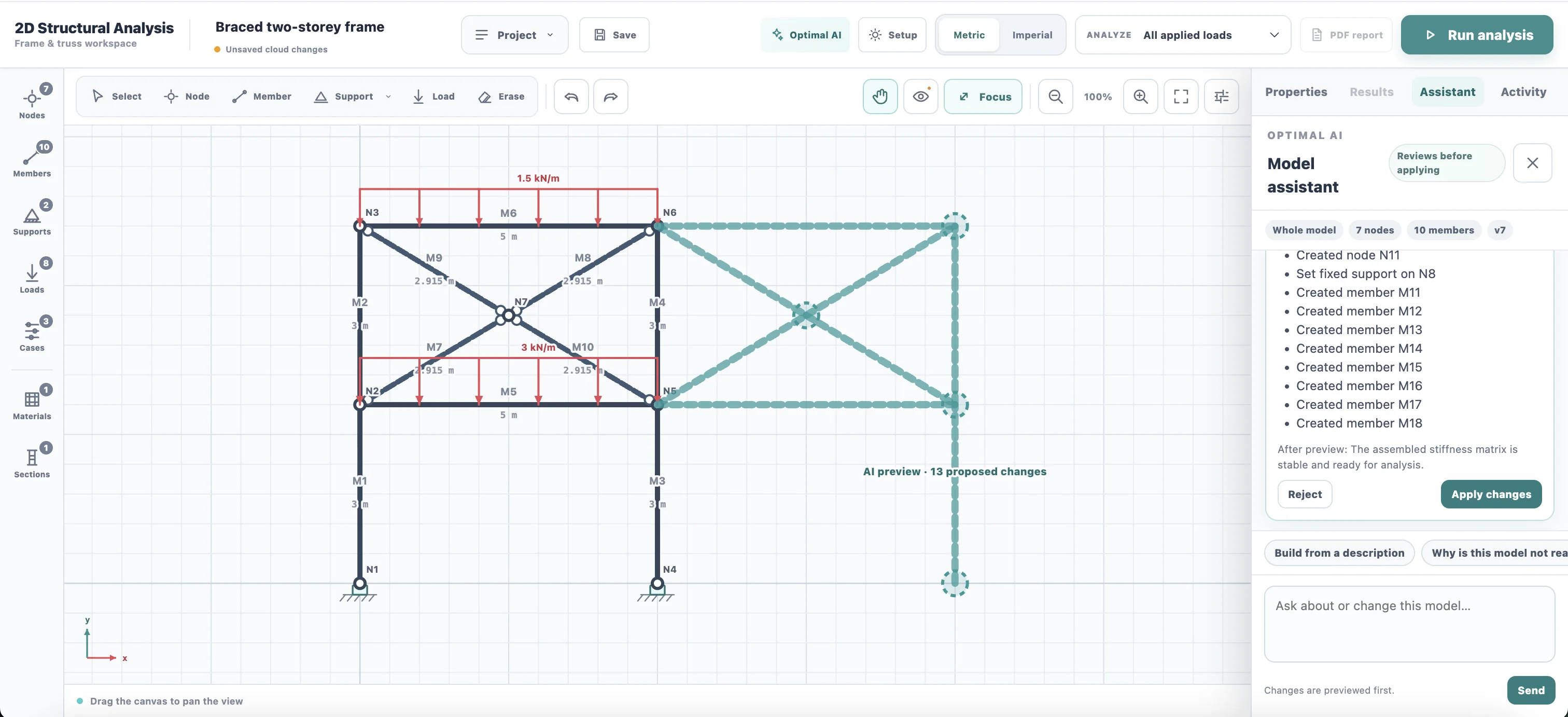Click the 10 members chip
The image size is (1568, 717).
[x=1443, y=230]
